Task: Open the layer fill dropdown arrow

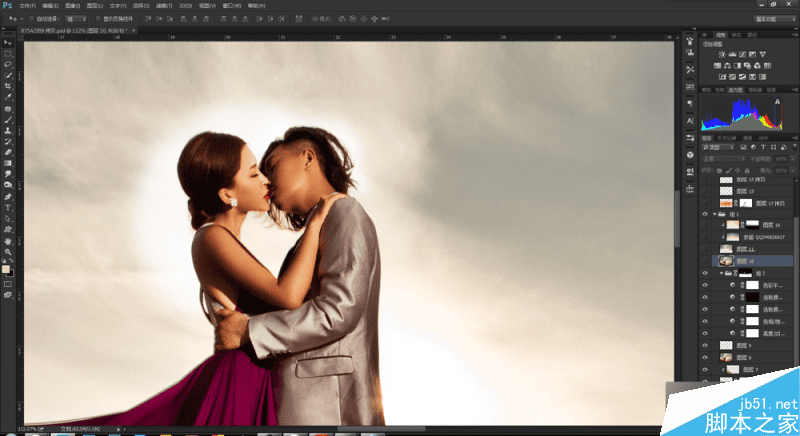Action: 792,170
